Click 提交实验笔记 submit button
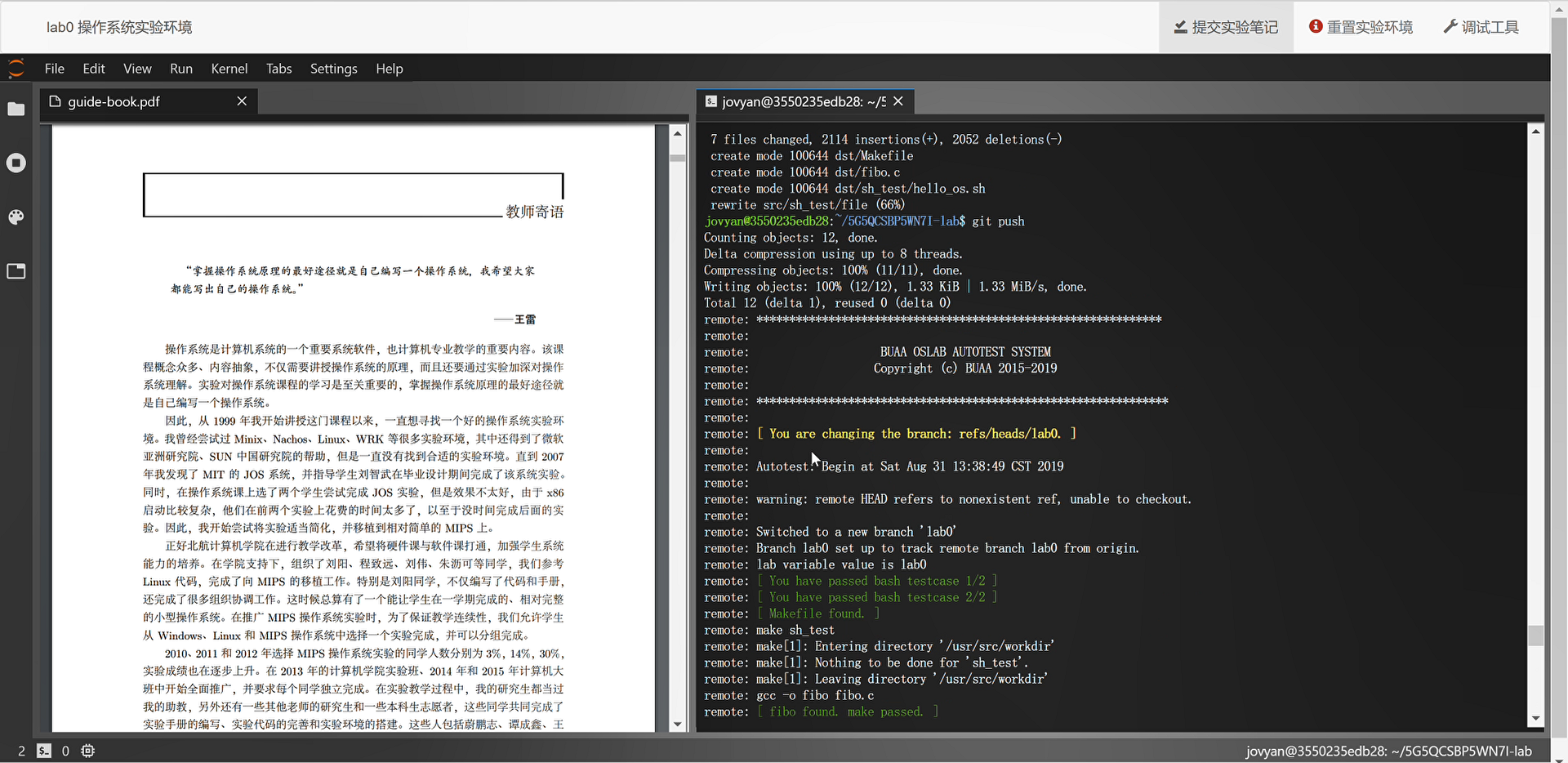The width and height of the screenshot is (1568, 763). (1226, 27)
